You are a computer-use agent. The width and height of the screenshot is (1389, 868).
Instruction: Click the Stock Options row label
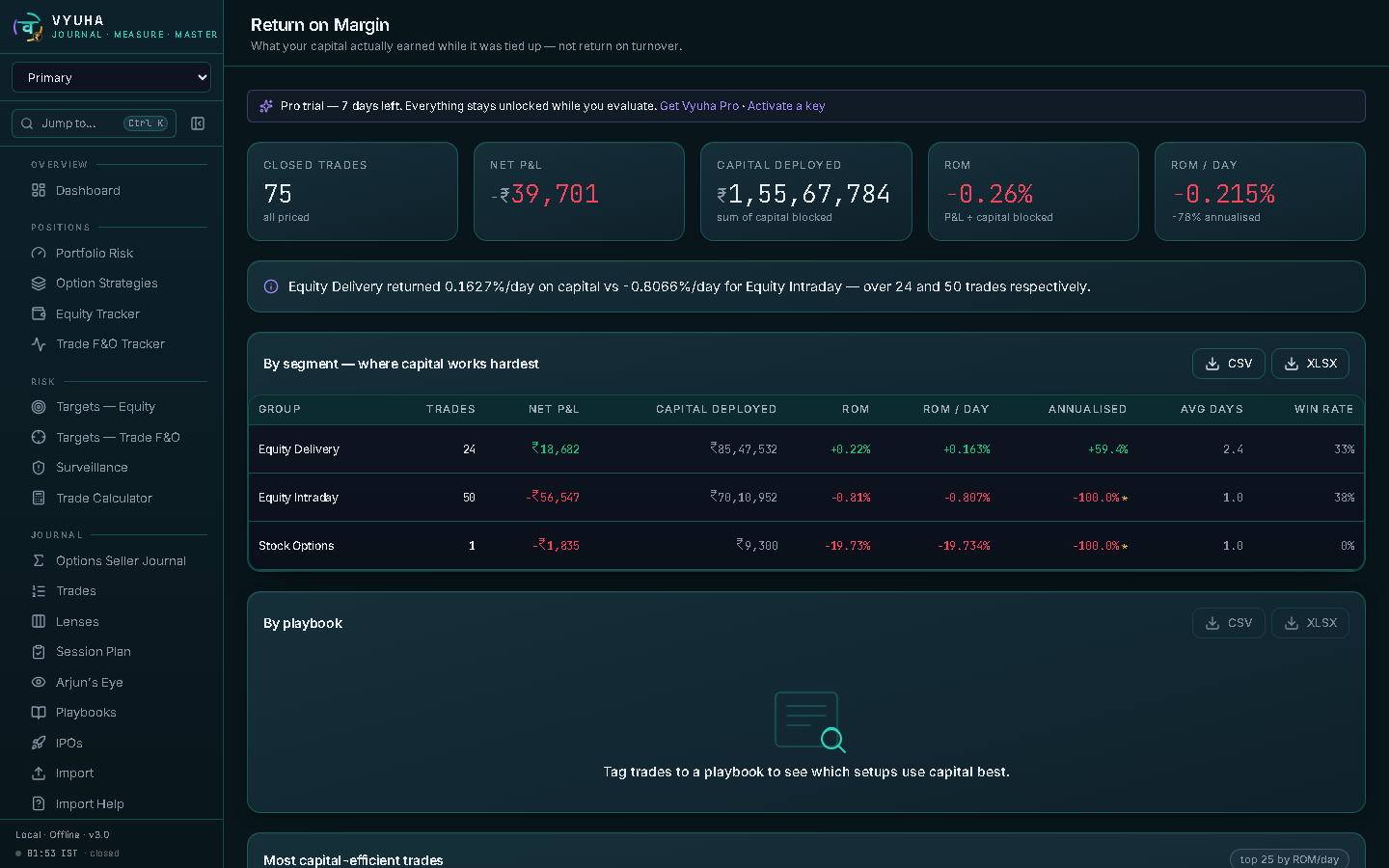(296, 546)
